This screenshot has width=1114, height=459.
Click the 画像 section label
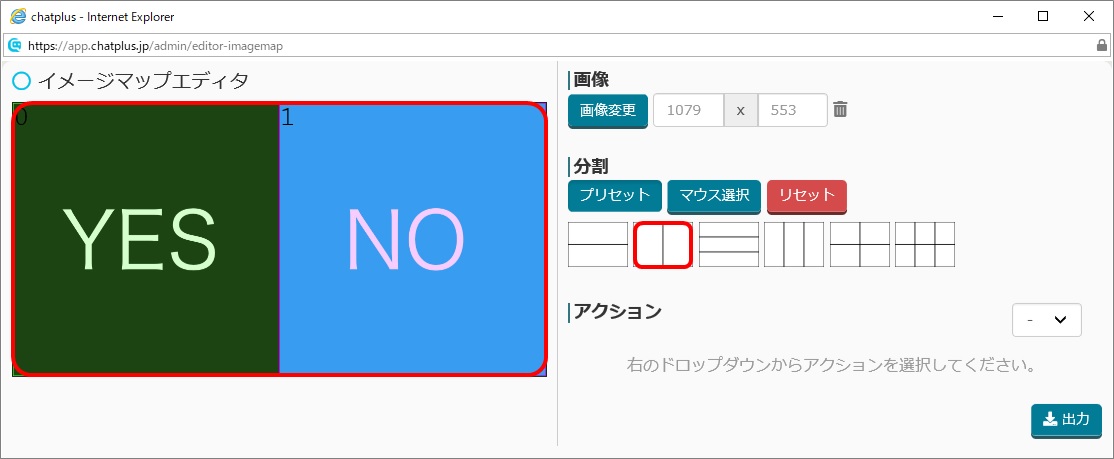(x=591, y=80)
